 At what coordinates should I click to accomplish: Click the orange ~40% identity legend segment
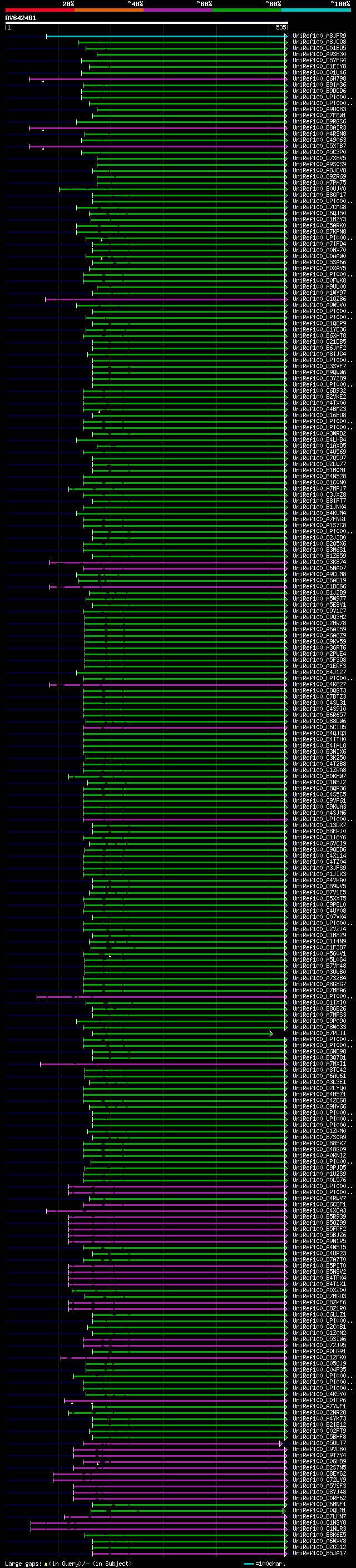pos(109,10)
